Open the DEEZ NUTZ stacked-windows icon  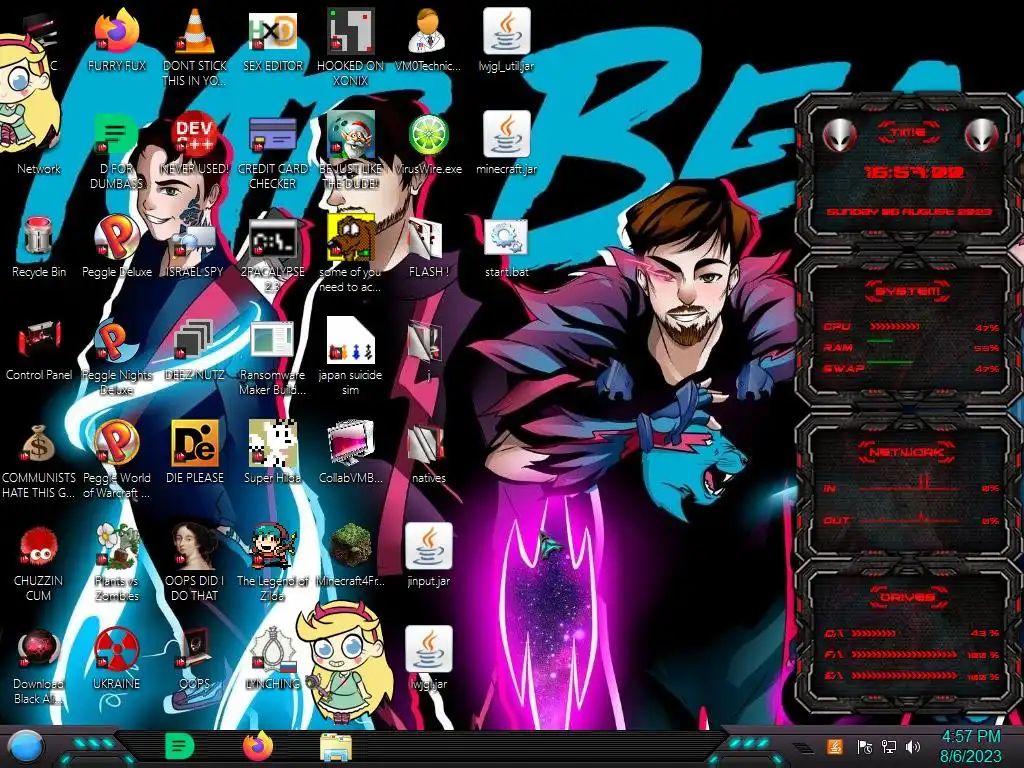pos(195,340)
